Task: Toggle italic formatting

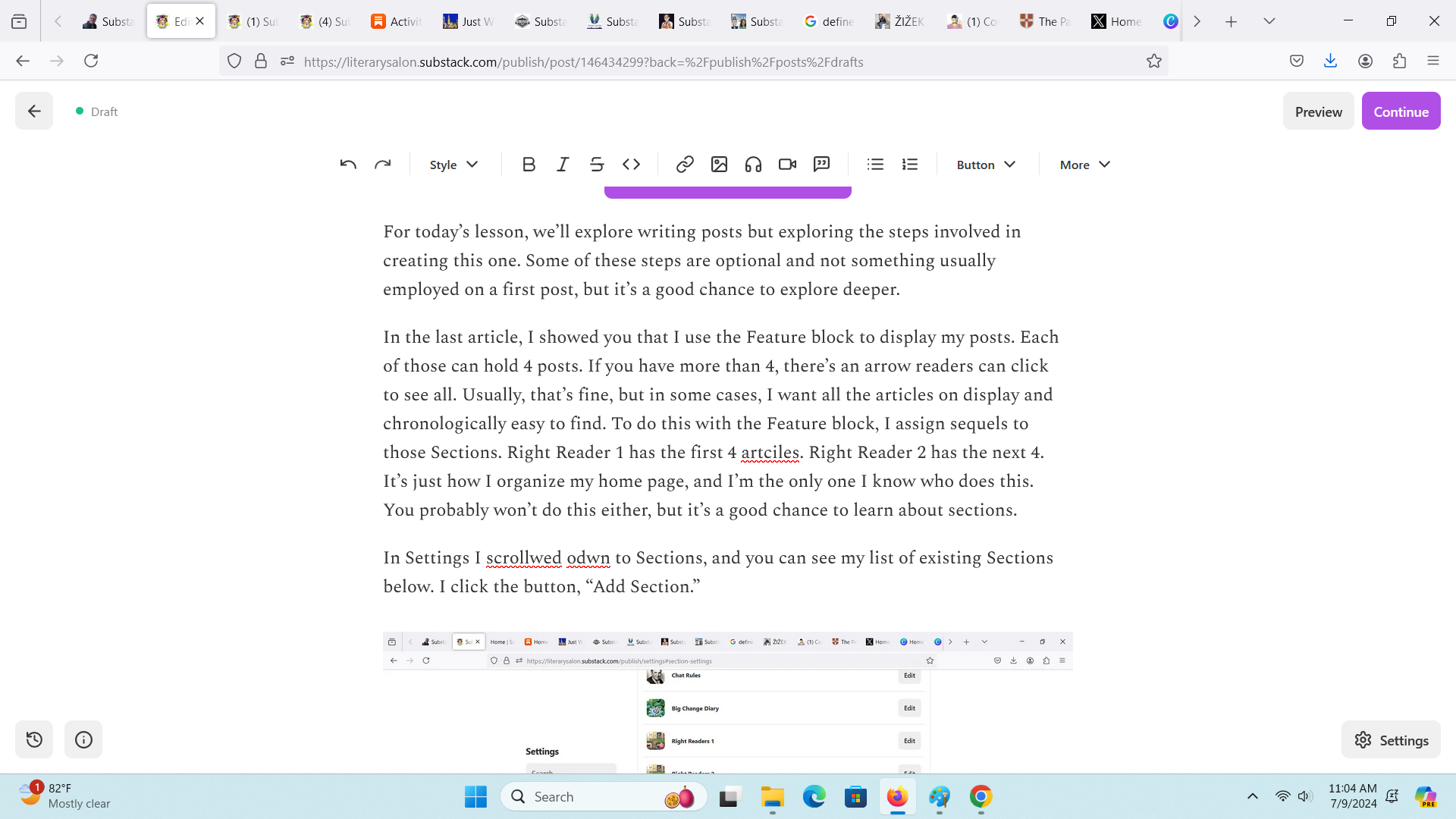Action: (563, 165)
